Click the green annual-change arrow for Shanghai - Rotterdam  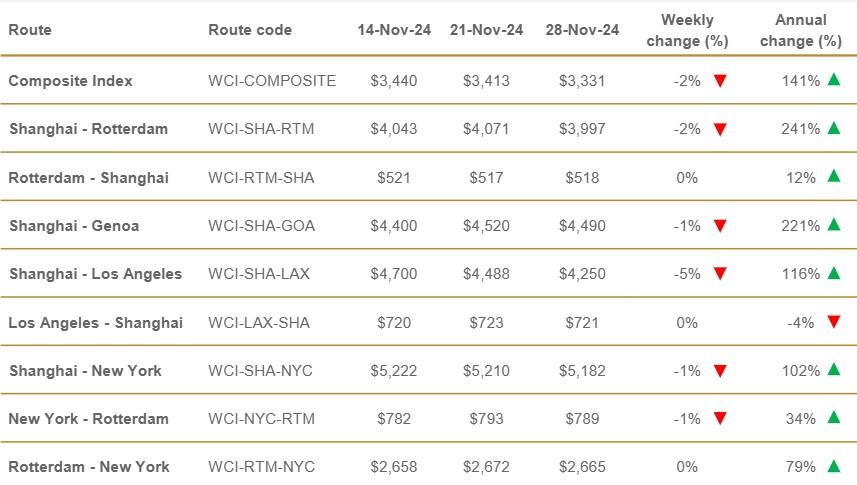coord(833,128)
